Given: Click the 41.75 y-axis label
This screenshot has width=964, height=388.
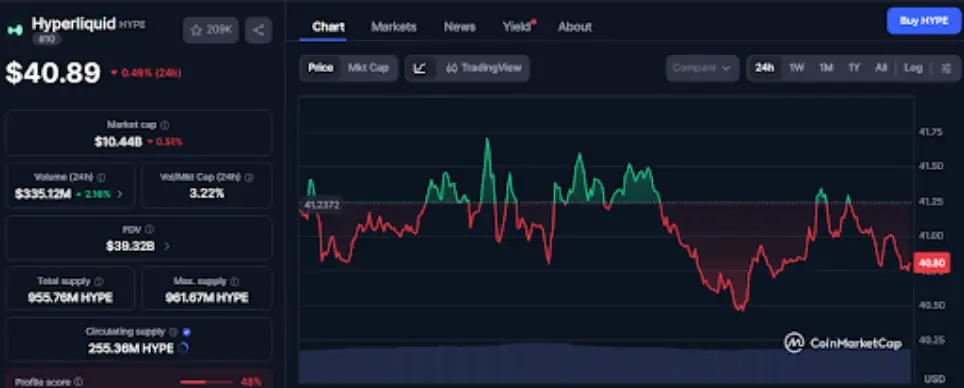Looking at the screenshot, I should (931, 132).
